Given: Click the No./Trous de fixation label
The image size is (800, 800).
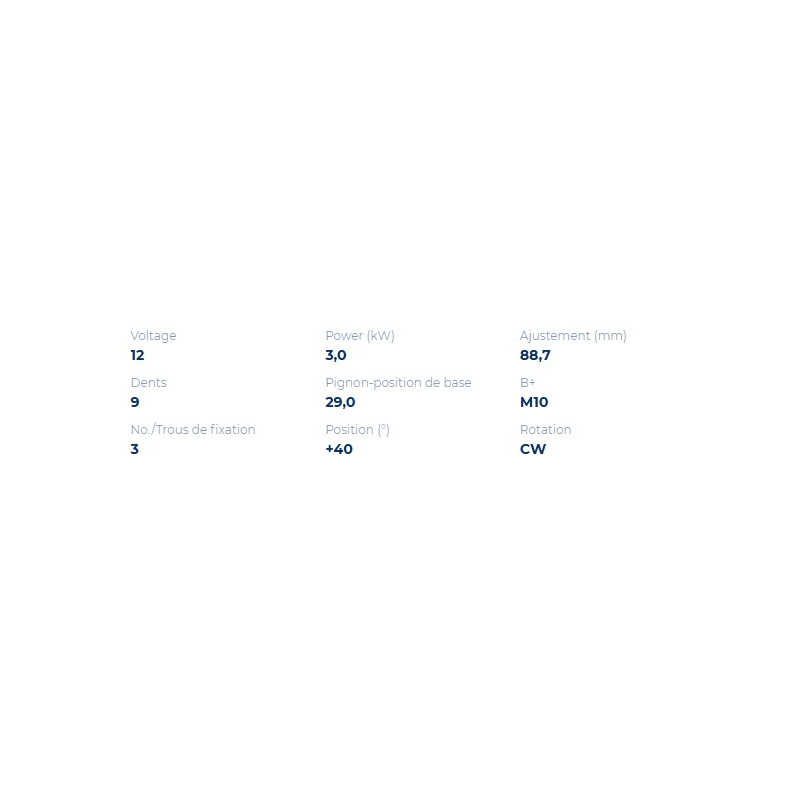Looking at the screenshot, I should [193, 430].
